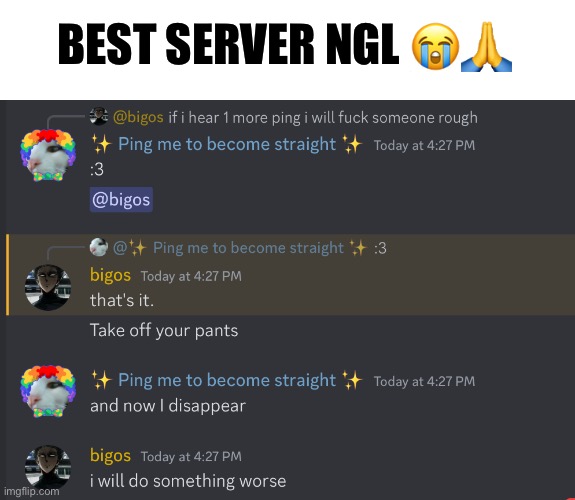Viewport: 575px width, 500px height.
Task: Jump to replied ":3" message preview
Action: pyautogui.click(x=380, y=248)
